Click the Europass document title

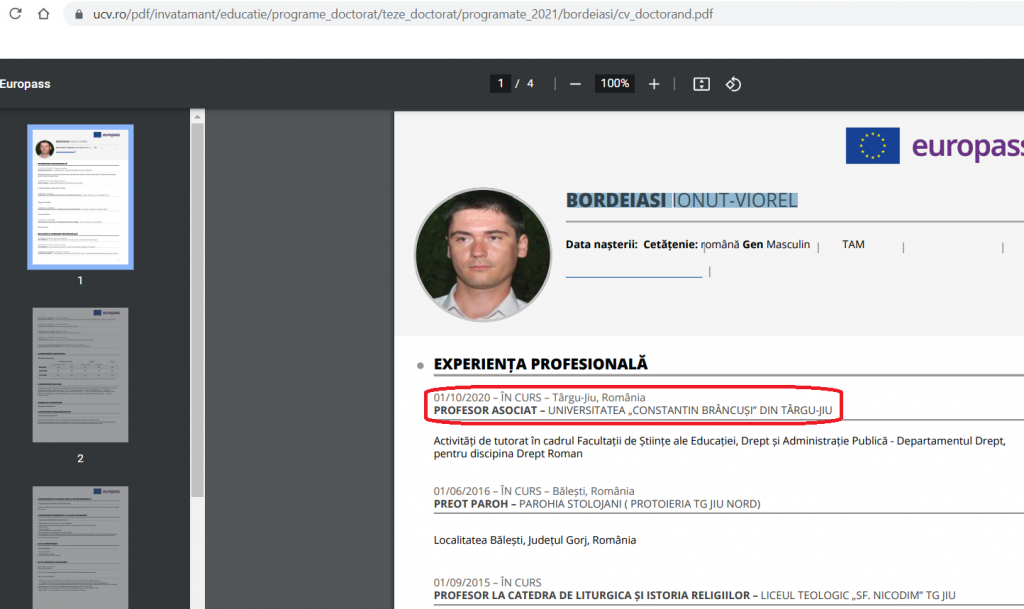(25, 84)
